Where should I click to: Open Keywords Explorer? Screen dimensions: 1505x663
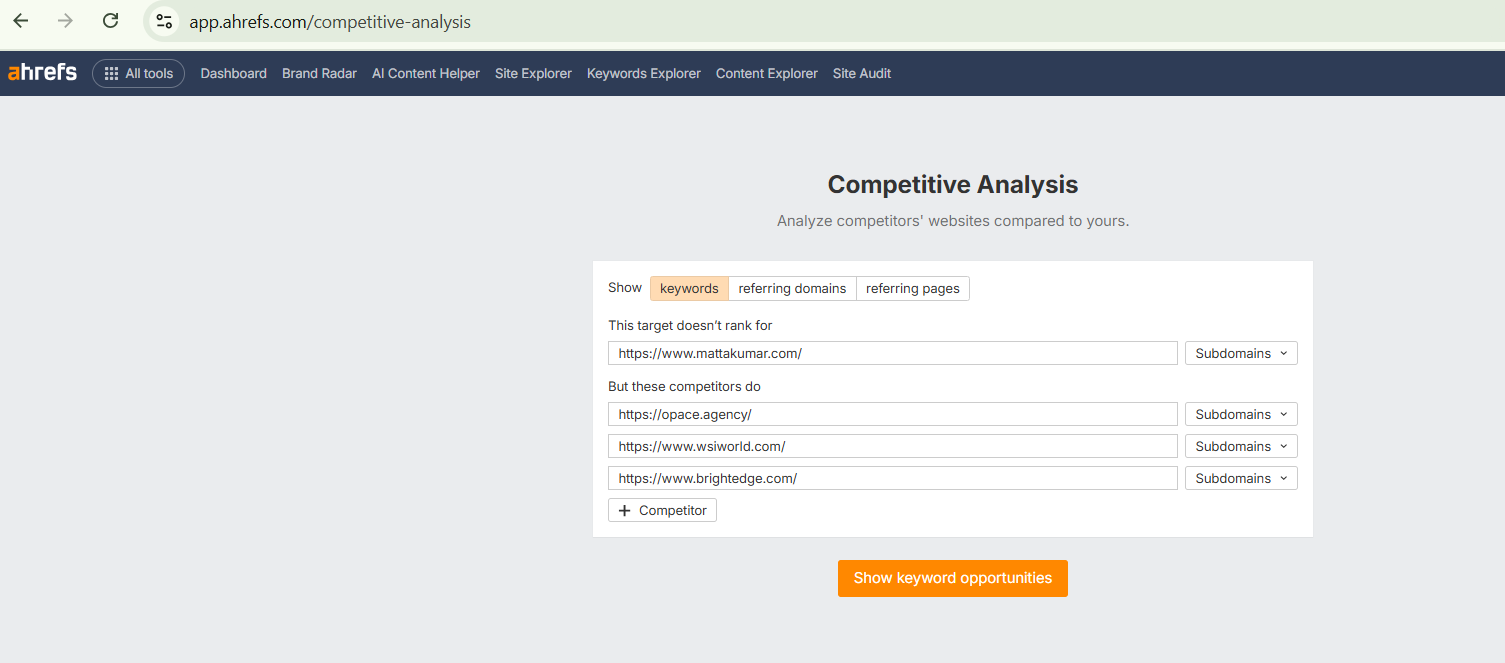[x=644, y=73]
